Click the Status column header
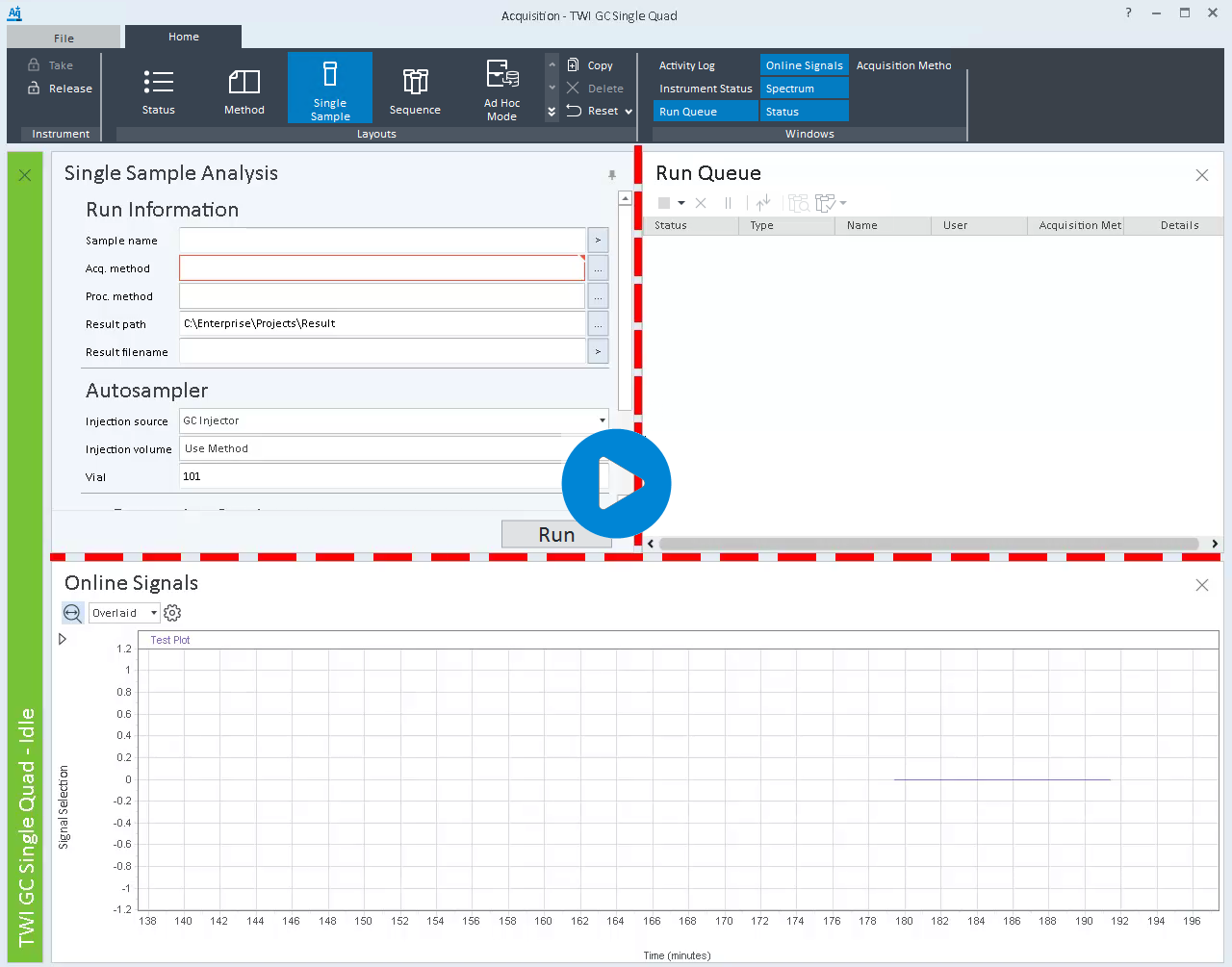The image size is (1232, 967). click(690, 225)
